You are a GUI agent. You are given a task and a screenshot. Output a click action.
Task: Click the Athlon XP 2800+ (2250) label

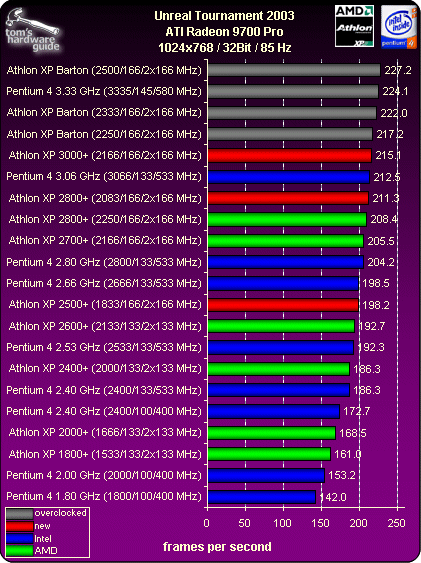105,219
